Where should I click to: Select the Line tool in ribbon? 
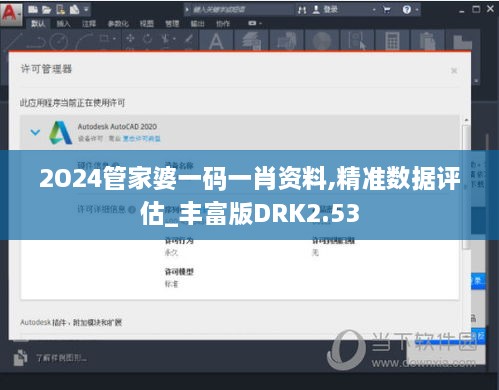(12, 41)
